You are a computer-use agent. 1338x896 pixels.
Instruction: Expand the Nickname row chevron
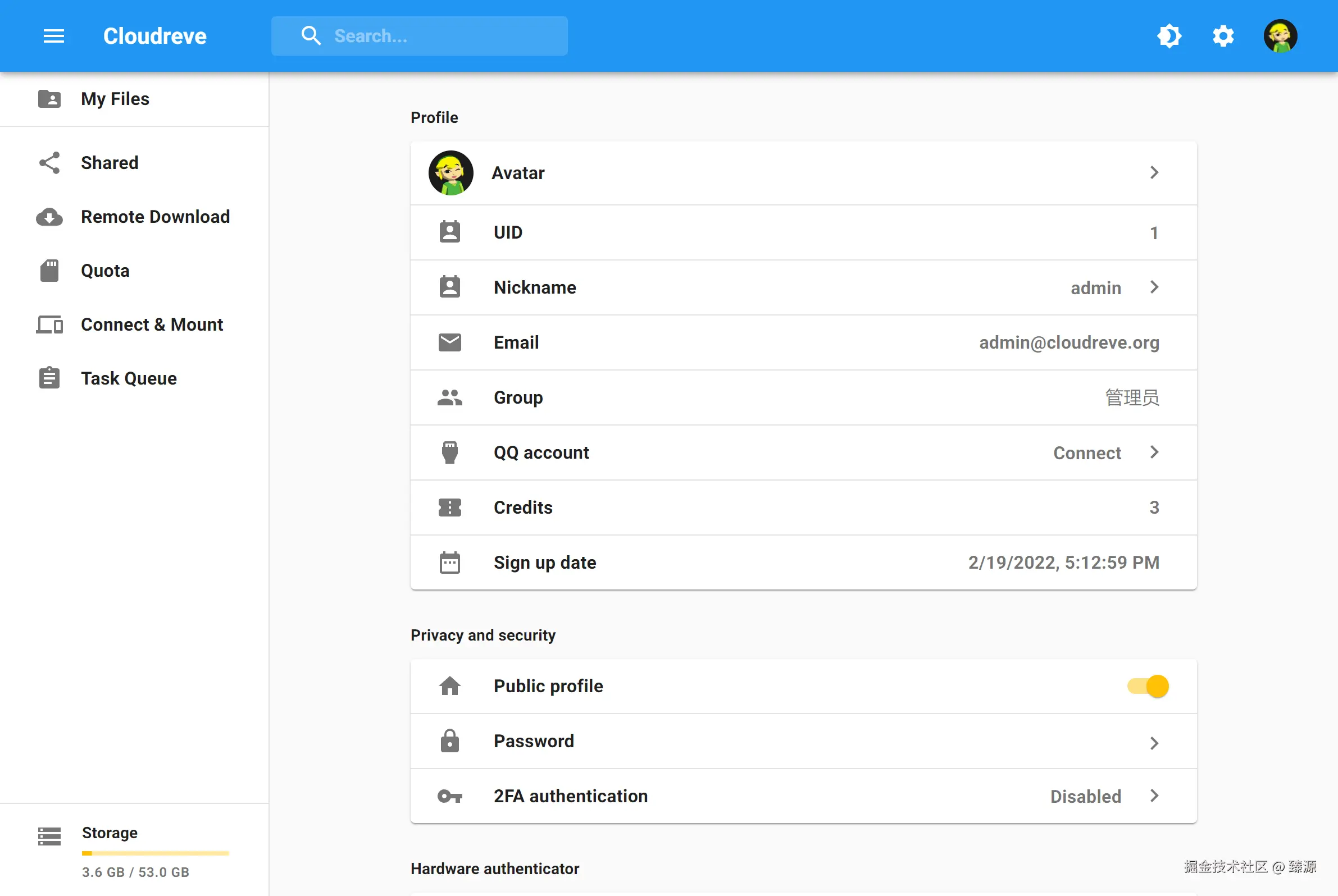pyautogui.click(x=1154, y=287)
